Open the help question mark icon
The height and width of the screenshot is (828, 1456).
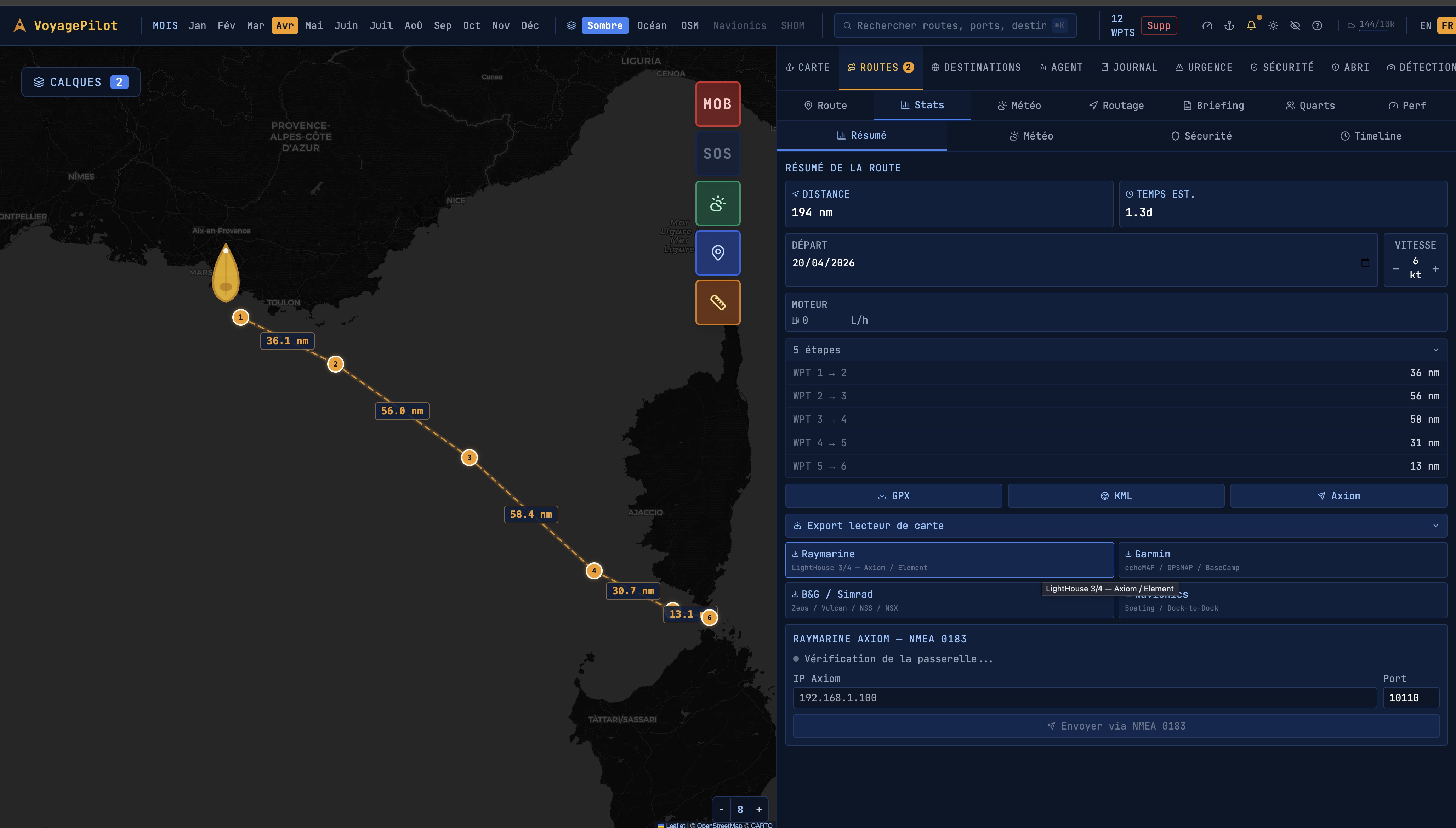click(x=1317, y=25)
